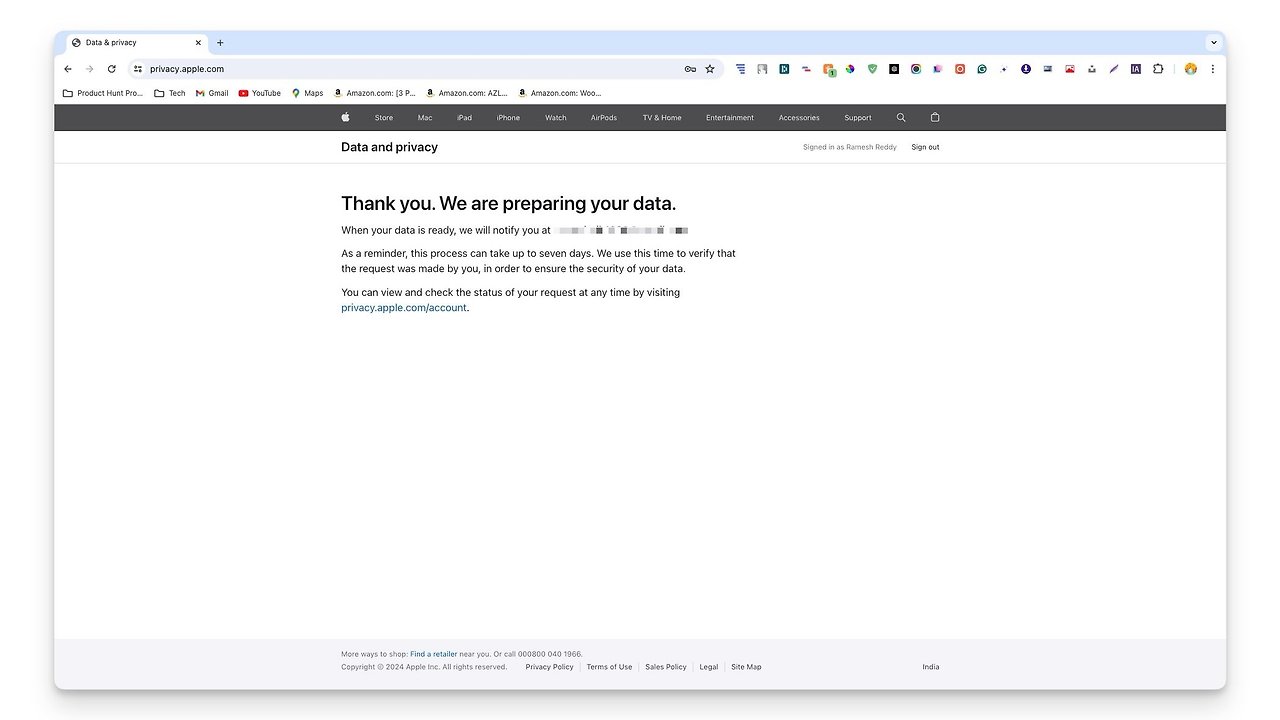Open the Maps bookmark

click(x=308, y=93)
